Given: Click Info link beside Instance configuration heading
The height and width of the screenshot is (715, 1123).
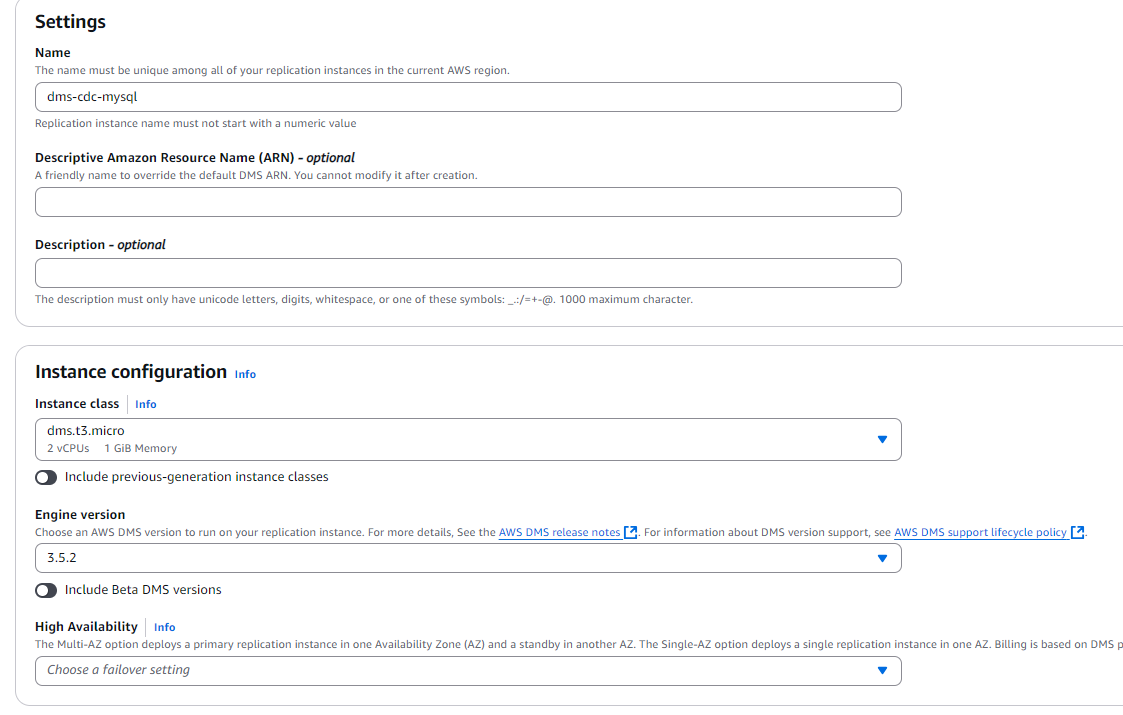Looking at the screenshot, I should click(245, 374).
